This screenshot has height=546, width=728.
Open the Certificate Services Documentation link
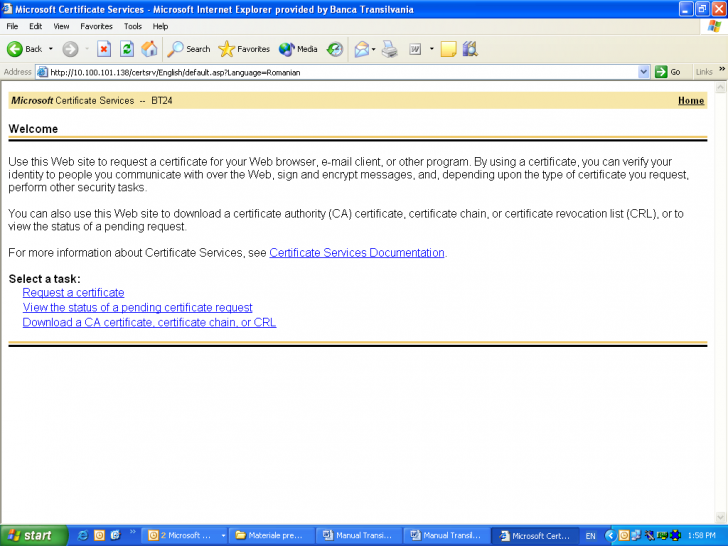coord(357,253)
